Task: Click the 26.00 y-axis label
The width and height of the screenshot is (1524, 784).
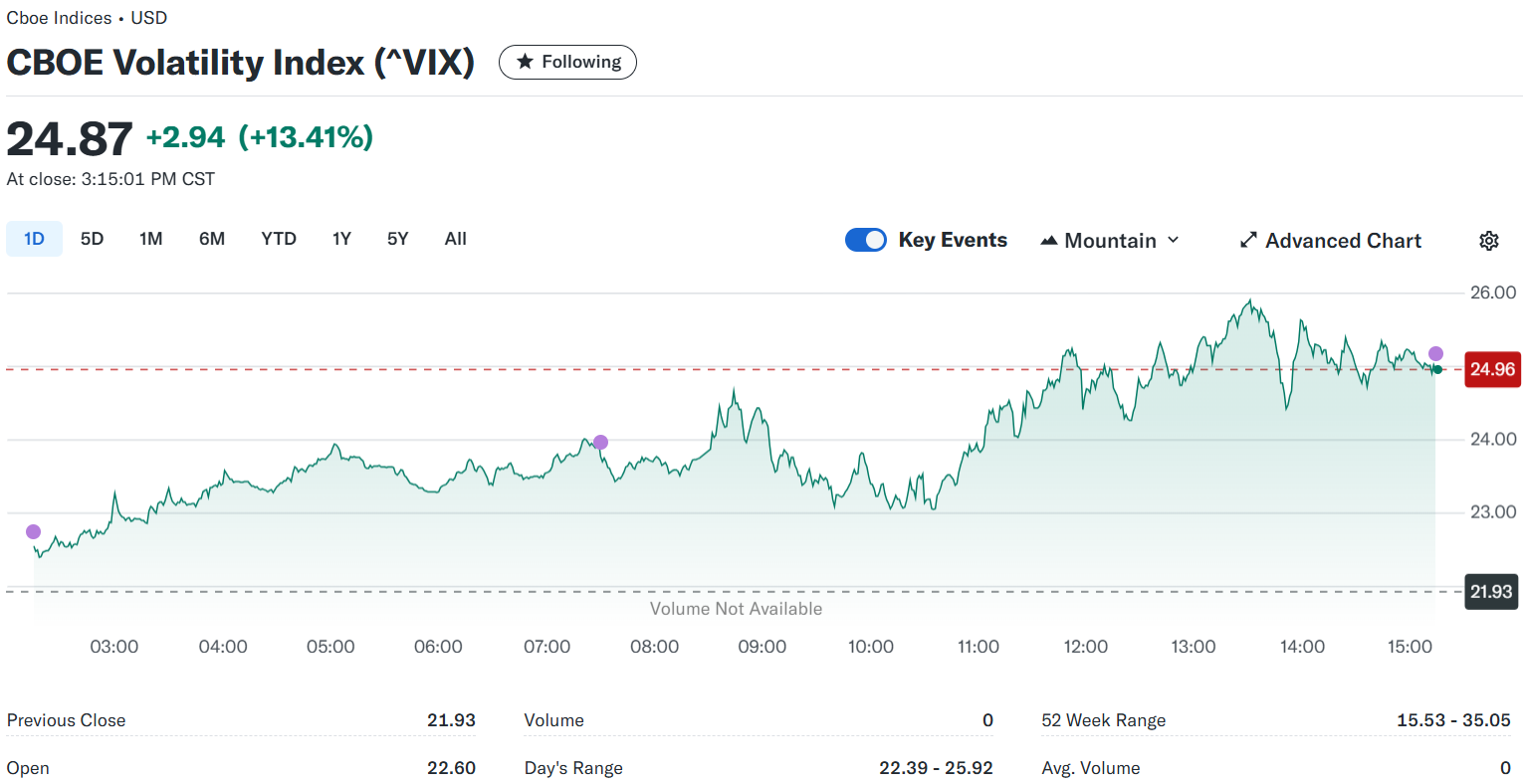Action: point(1493,293)
